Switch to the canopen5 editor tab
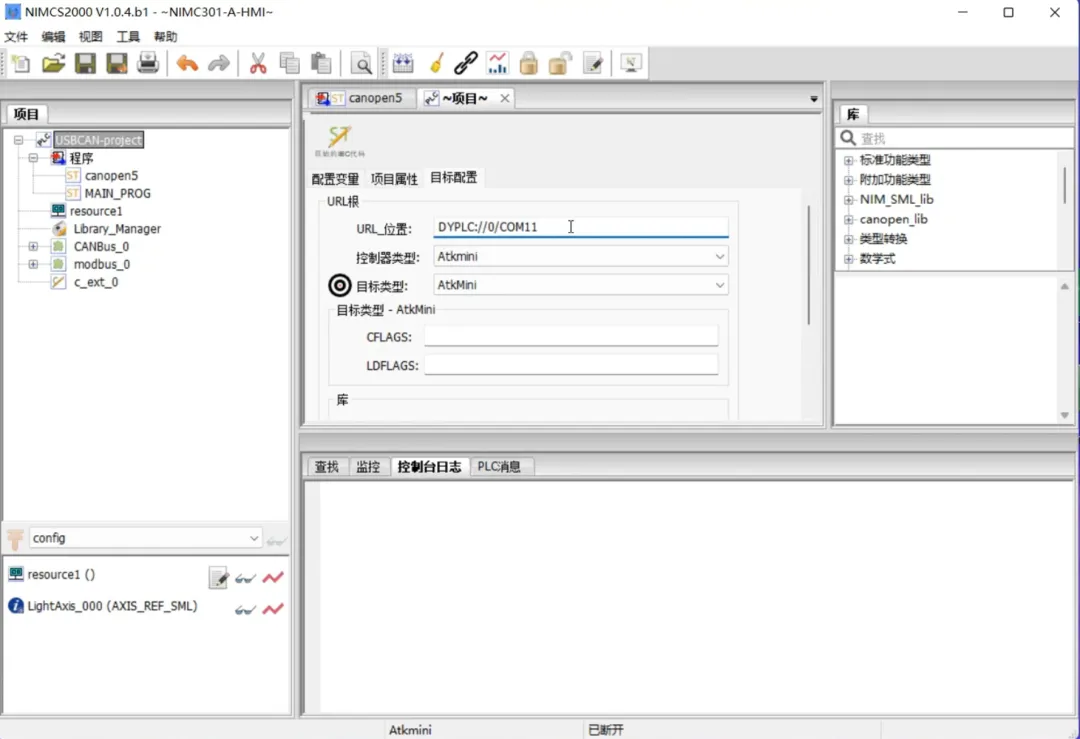This screenshot has width=1080, height=739. (362, 98)
